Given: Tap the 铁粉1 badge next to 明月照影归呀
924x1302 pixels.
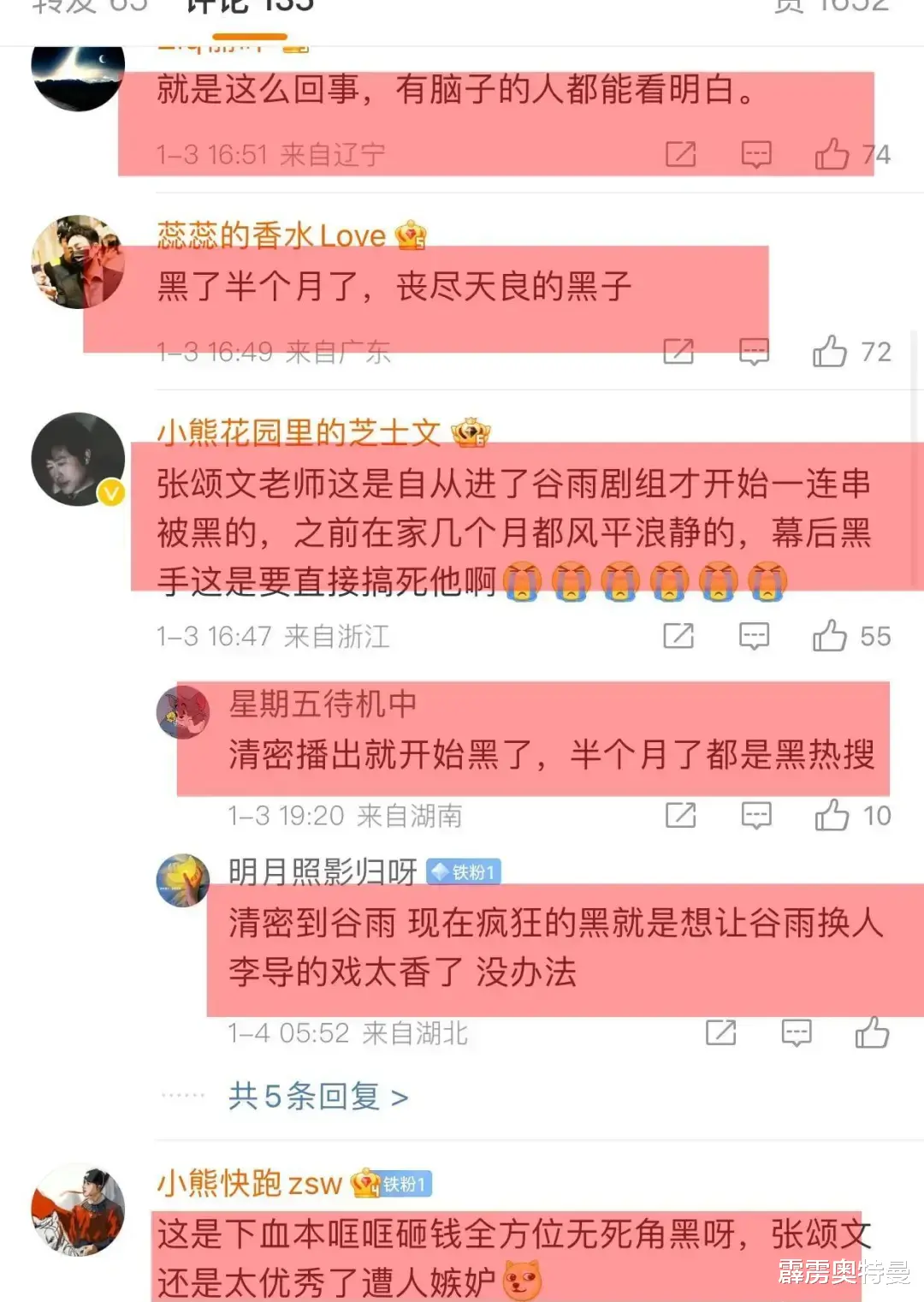Looking at the screenshot, I should [464, 871].
